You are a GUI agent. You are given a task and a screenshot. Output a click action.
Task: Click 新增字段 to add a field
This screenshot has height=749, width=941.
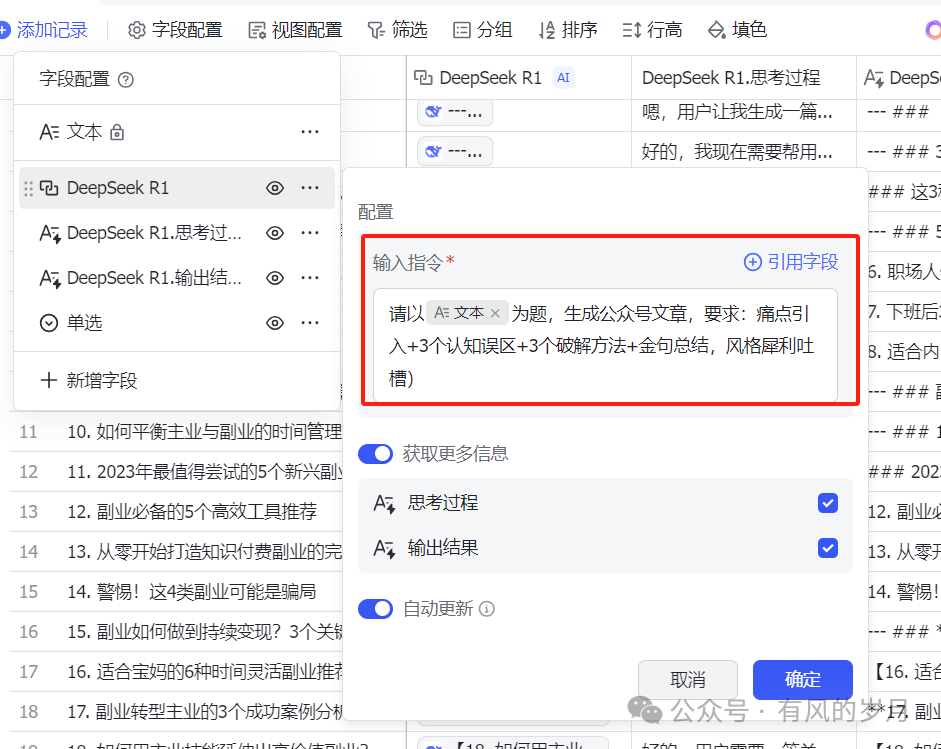point(89,381)
